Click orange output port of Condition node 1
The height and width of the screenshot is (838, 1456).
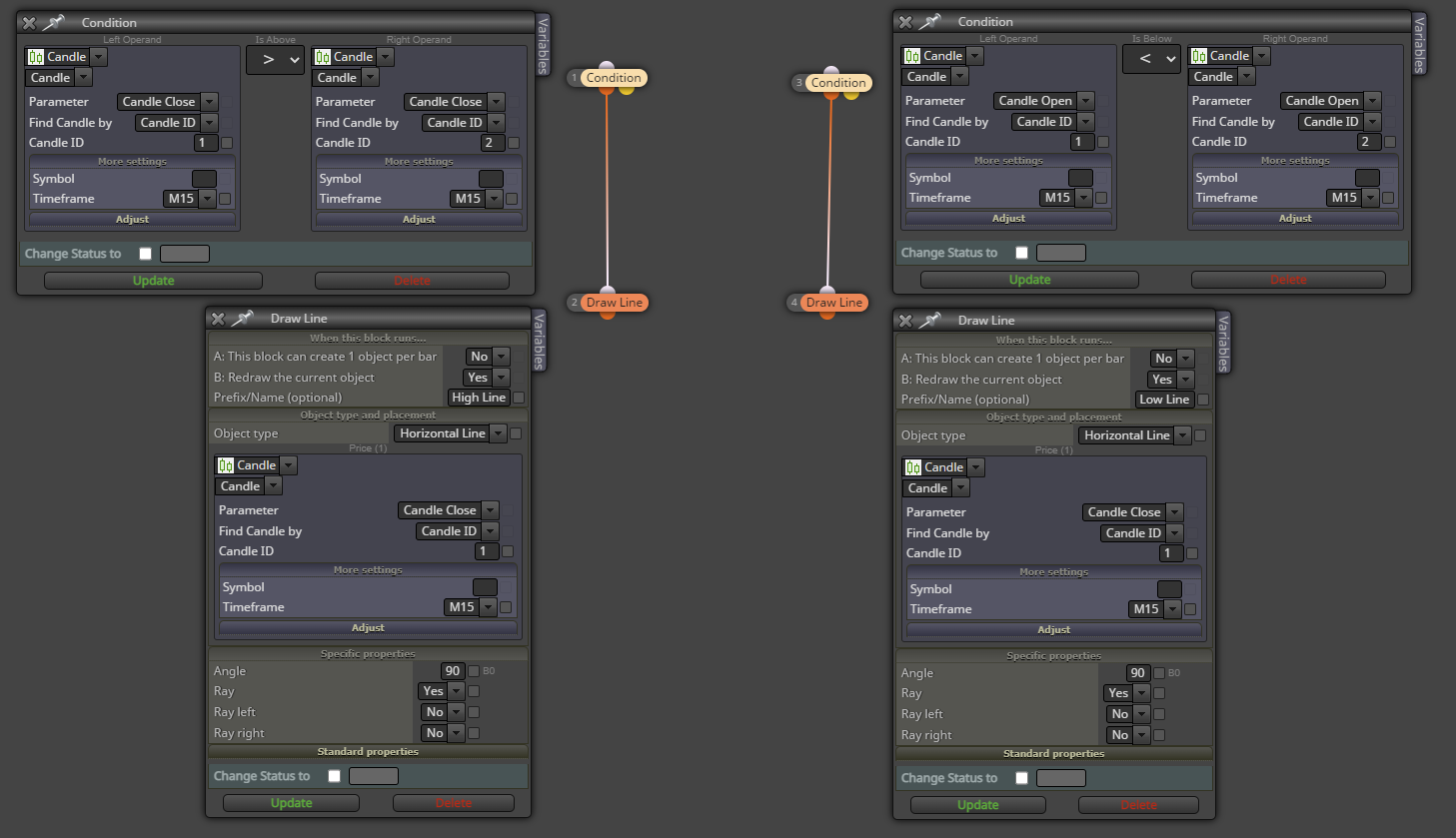click(607, 91)
